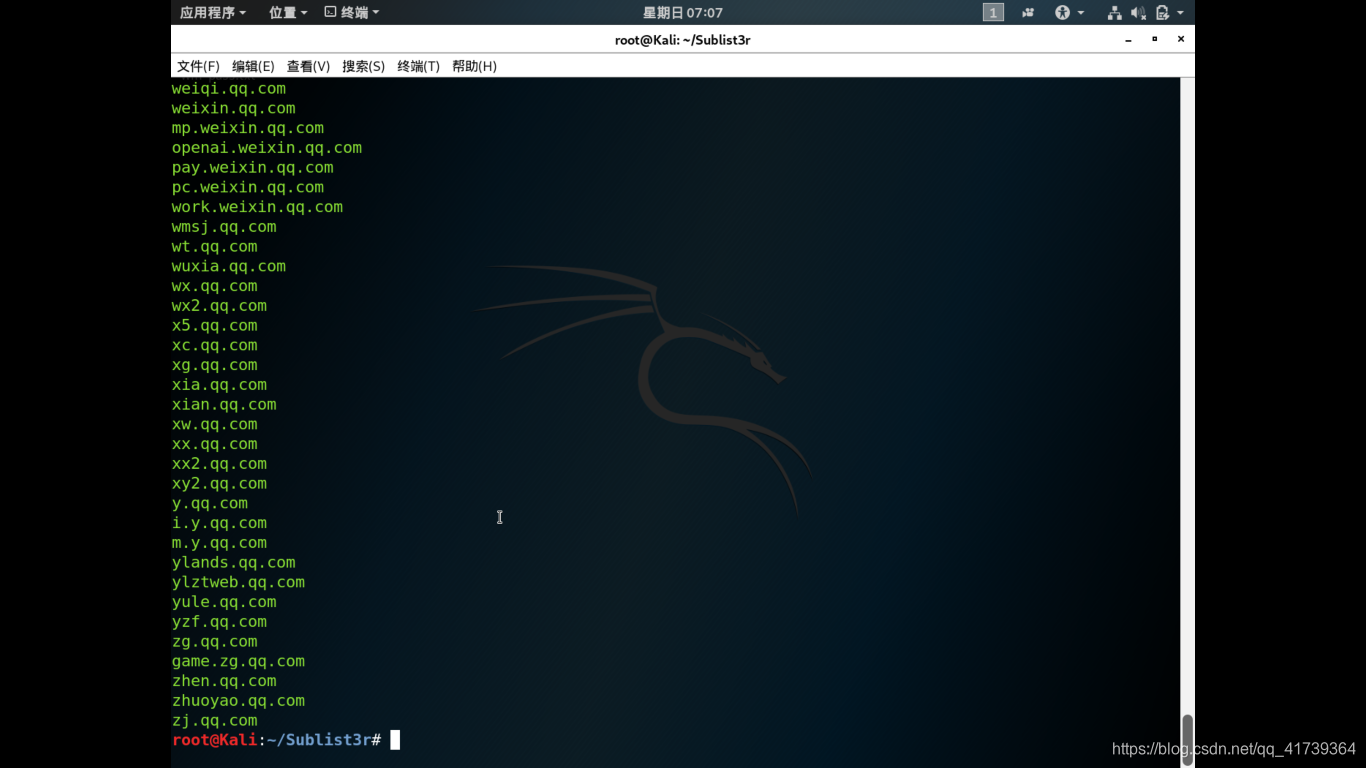The image size is (1366, 768).
Task: Click the line pc.weixin.qq.com
Action: pyautogui.click(x=248, y=187)
